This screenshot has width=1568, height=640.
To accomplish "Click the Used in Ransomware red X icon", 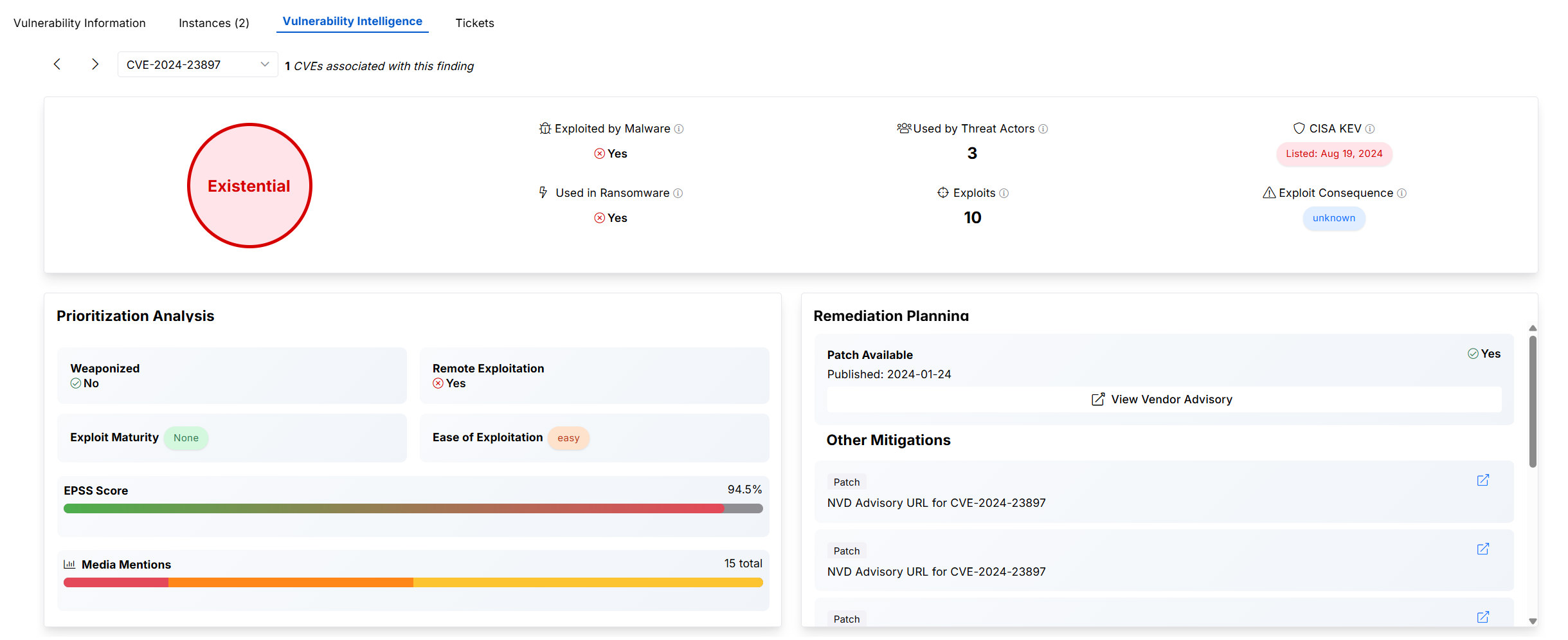I will point(600,218).
